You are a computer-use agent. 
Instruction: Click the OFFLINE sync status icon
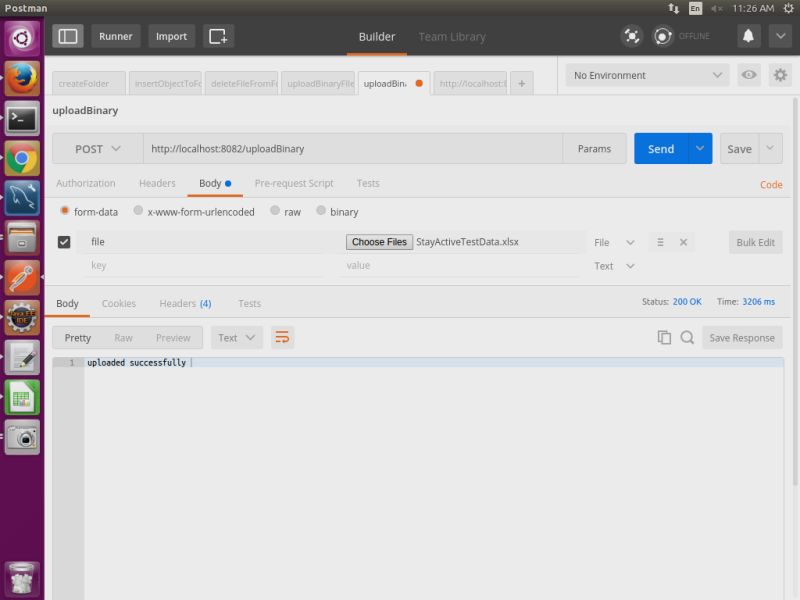(662, 36)
